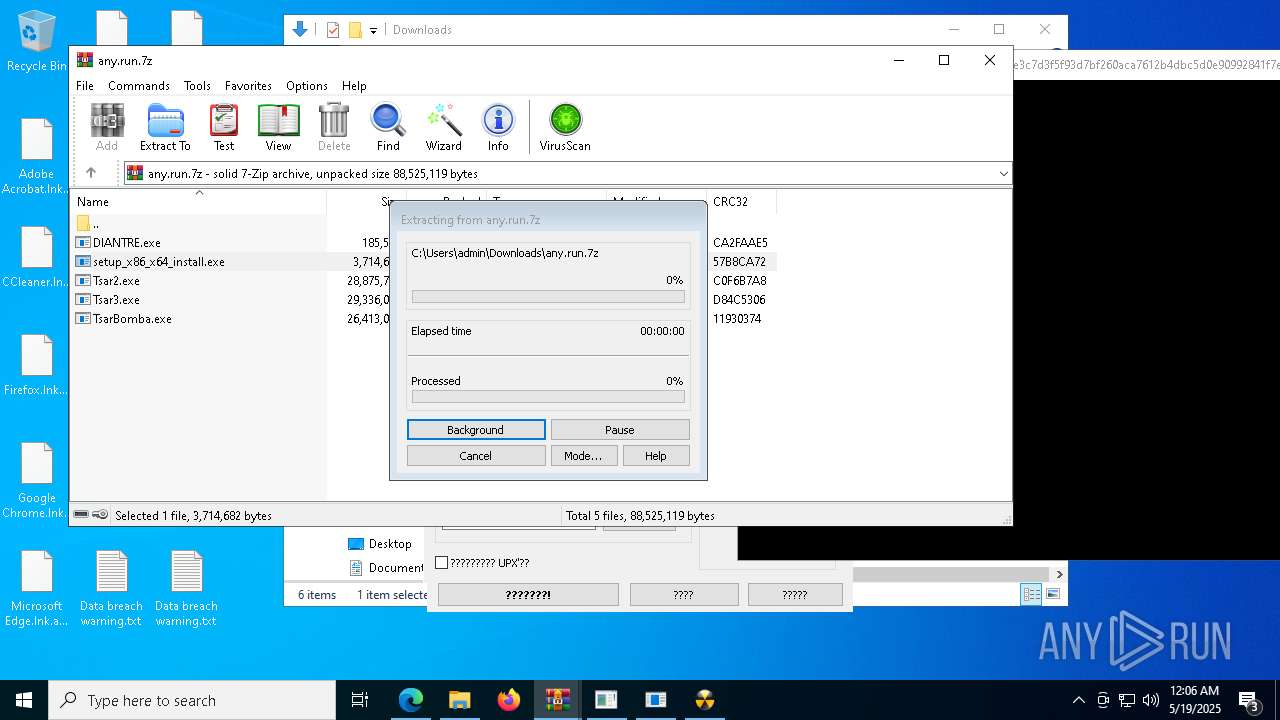The width and height of the screenshot is (1280, 720).
Task: Open Data breach warning.txt second desktop file
Action: coord(186,589)
